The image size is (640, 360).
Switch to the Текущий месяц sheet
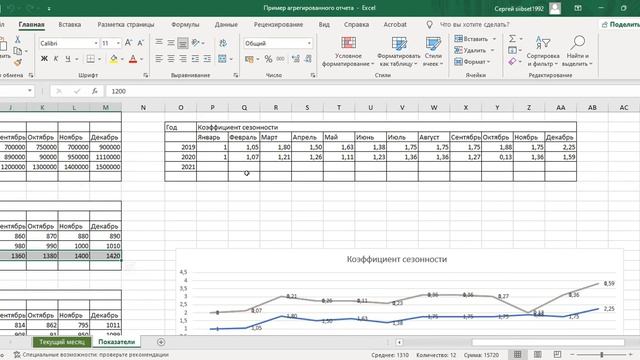[62, 342]
